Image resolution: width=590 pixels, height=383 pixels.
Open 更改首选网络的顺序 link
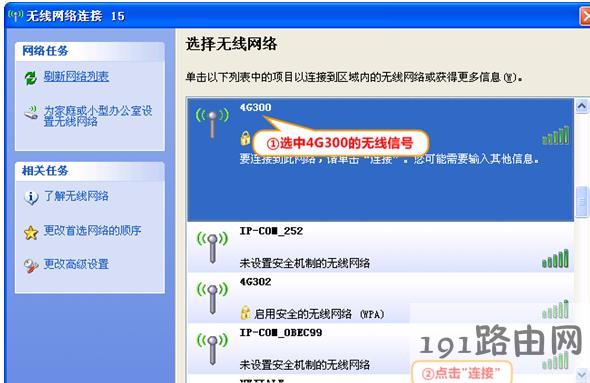[x=92, y=230]
